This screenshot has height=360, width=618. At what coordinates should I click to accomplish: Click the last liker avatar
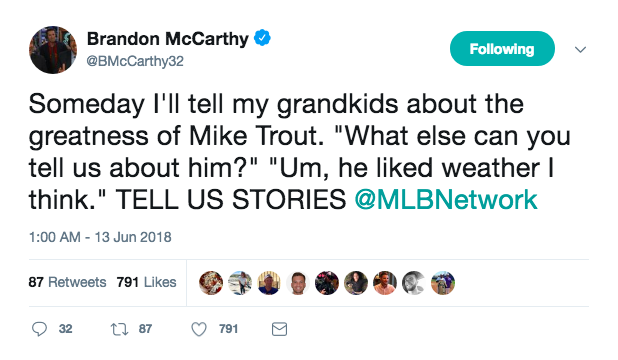[443, 283]
